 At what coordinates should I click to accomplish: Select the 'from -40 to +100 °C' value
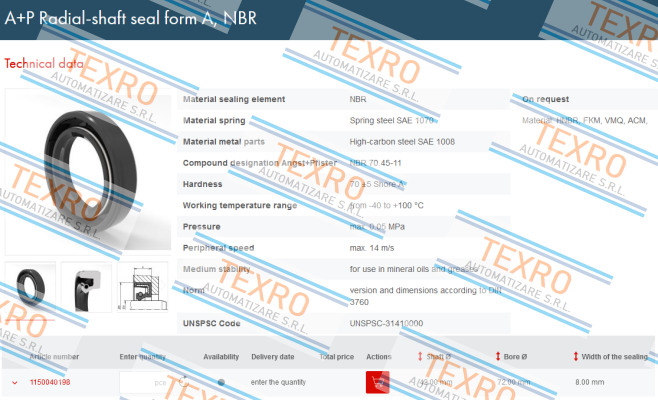point(386,205)
